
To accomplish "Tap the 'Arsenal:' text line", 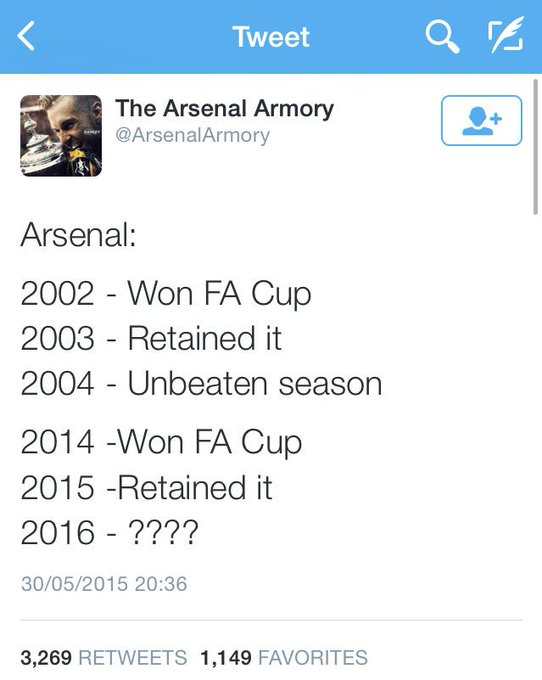I will tap(78, 235).
